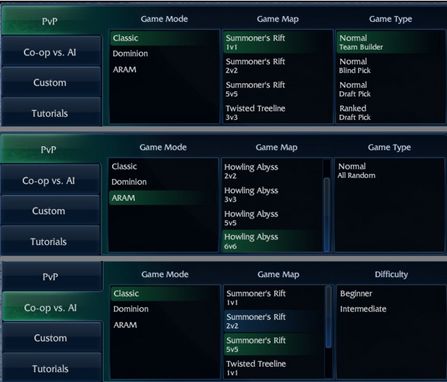Open Co-op vs. AI tab in top panel
Screen dimensions: 447x382
click(51, 52)
